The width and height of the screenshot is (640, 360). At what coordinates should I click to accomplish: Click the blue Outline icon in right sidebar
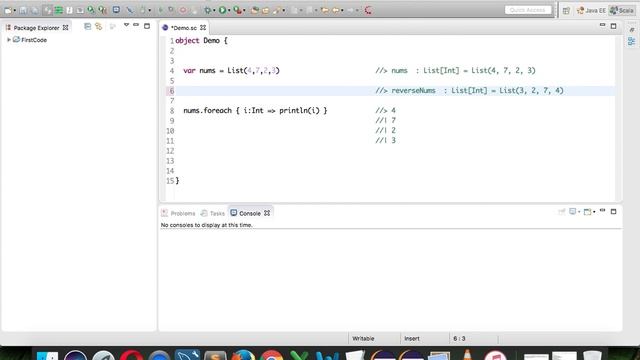click(631, 41)
